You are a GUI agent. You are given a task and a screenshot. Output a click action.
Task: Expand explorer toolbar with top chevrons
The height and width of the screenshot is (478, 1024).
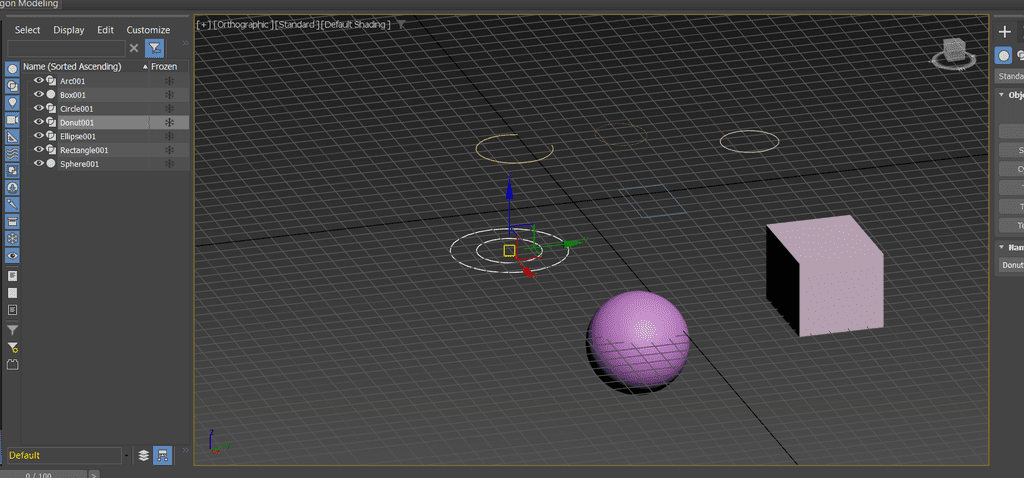coord(185,42)
